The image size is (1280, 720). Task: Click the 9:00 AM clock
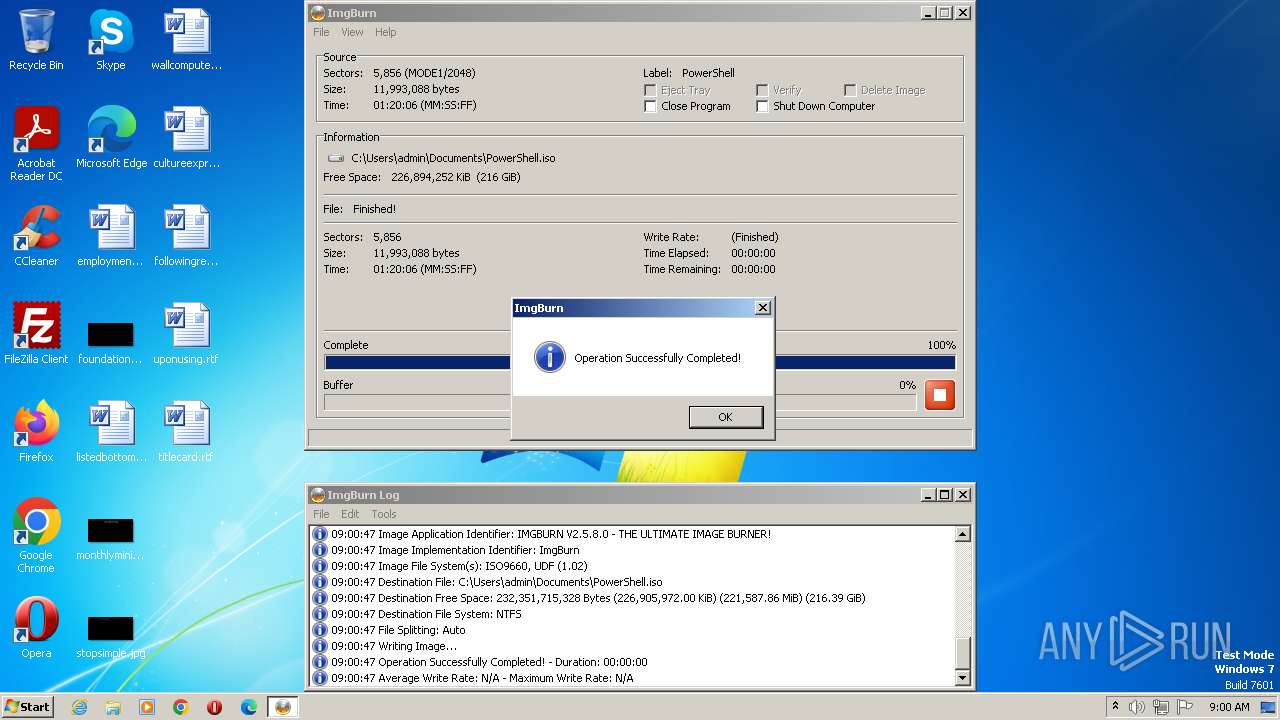(1229, 707)
